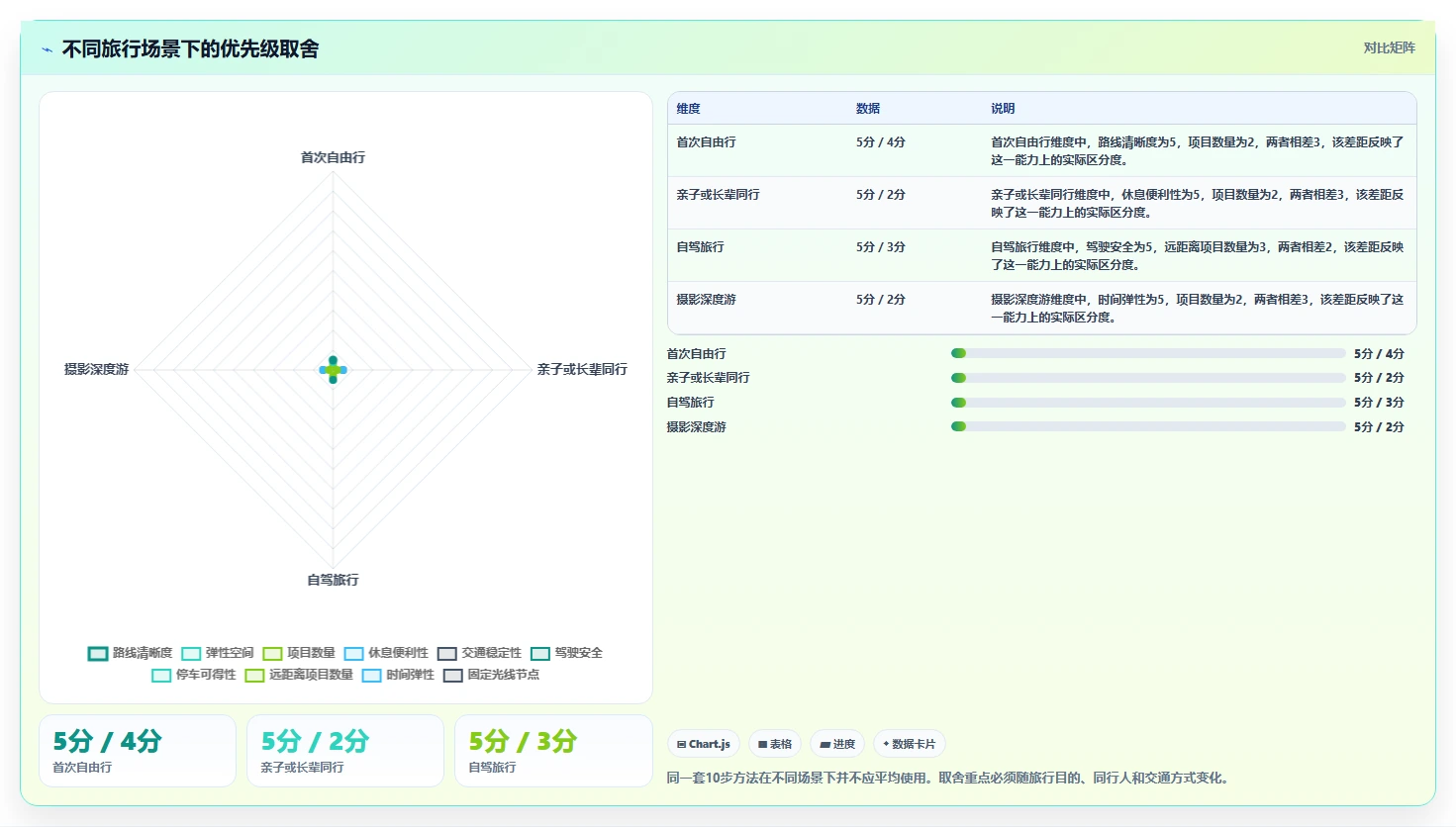Toggle the 休息便利性 legend series

[386, 653]
